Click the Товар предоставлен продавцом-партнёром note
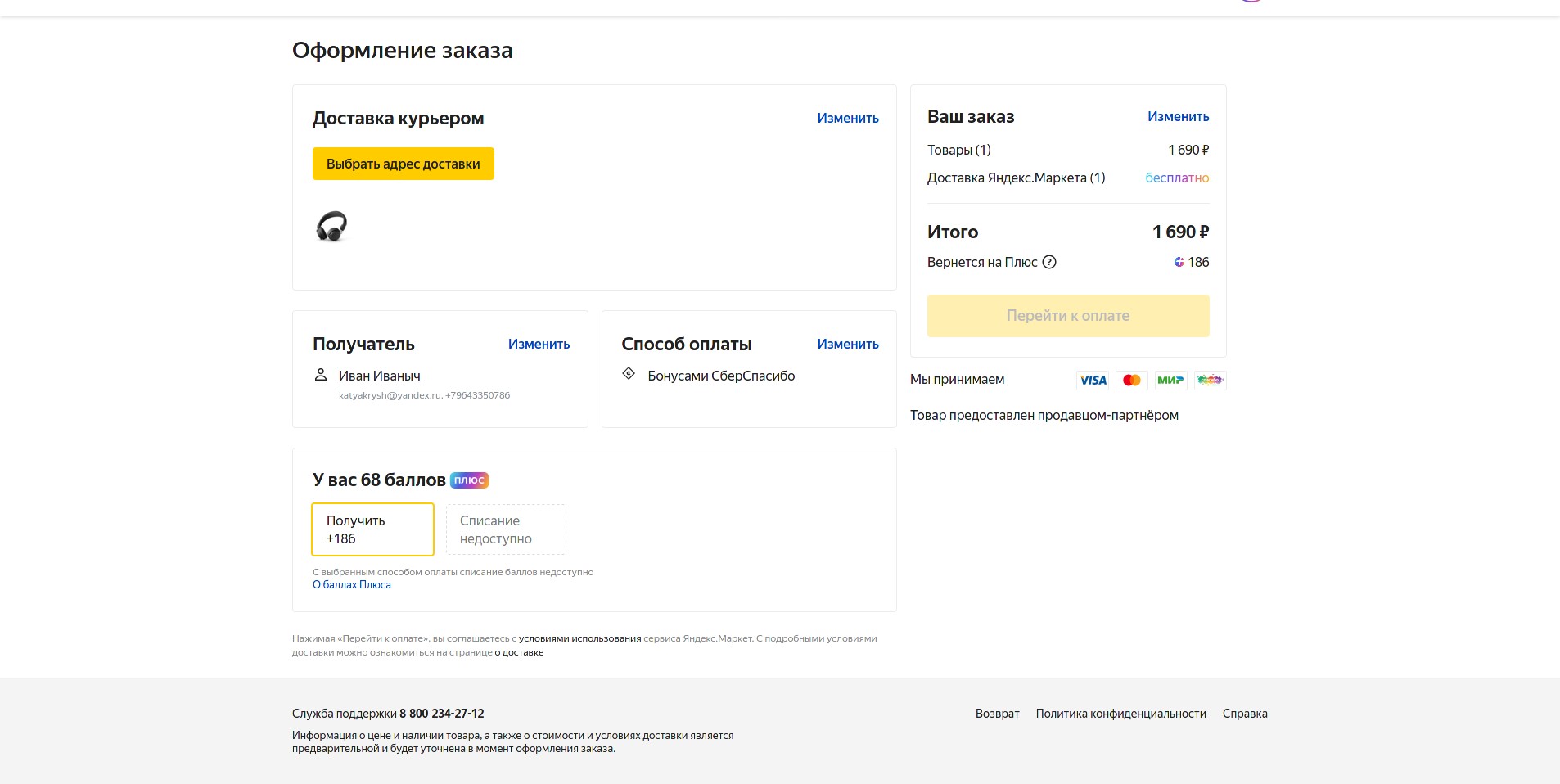 1044,416
